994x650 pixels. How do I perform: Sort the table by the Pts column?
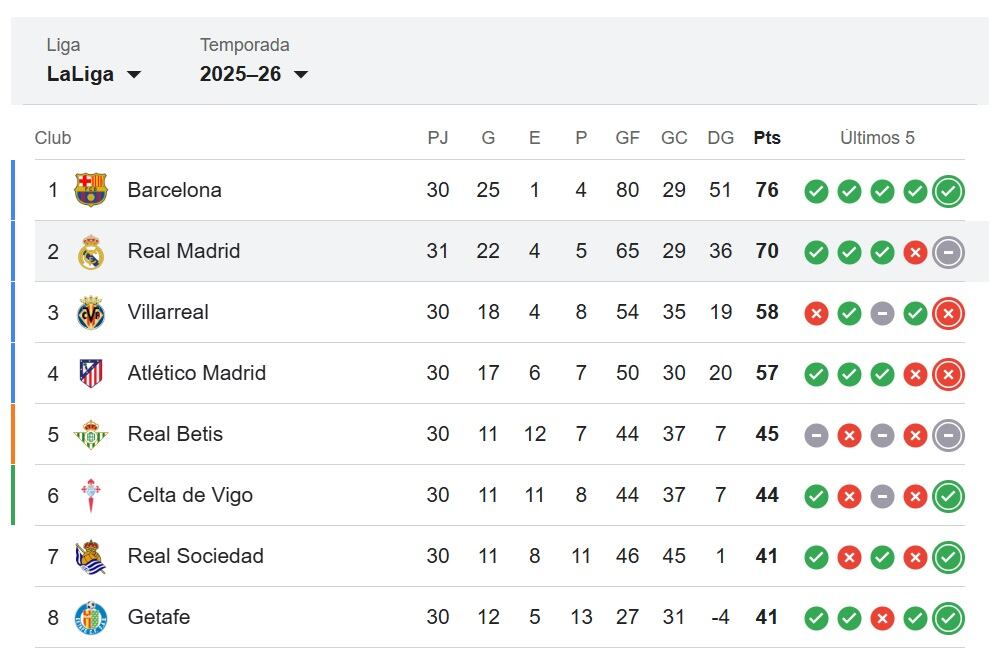pos(766,138)
